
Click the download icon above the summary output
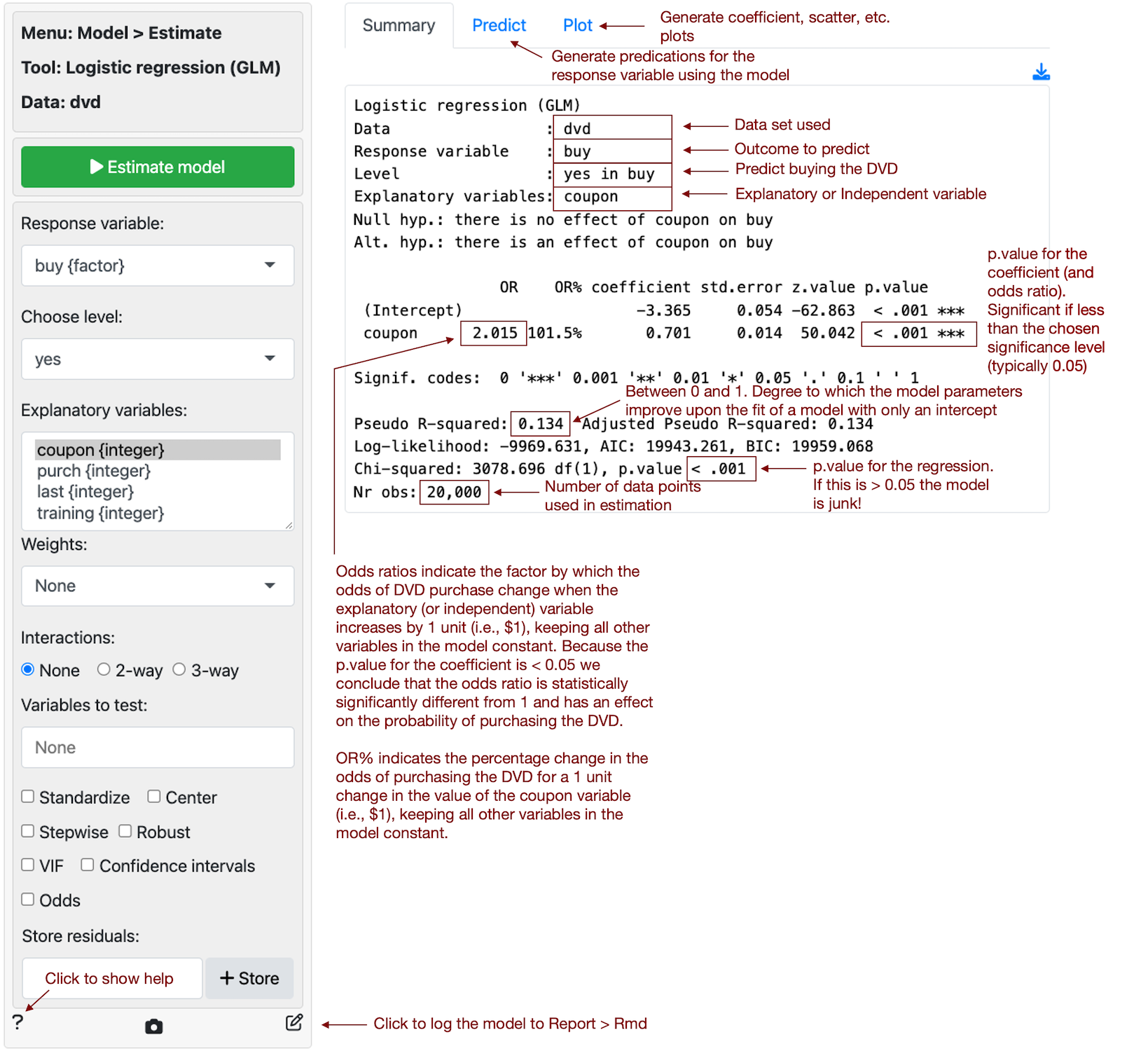(x=1040, y=72)
